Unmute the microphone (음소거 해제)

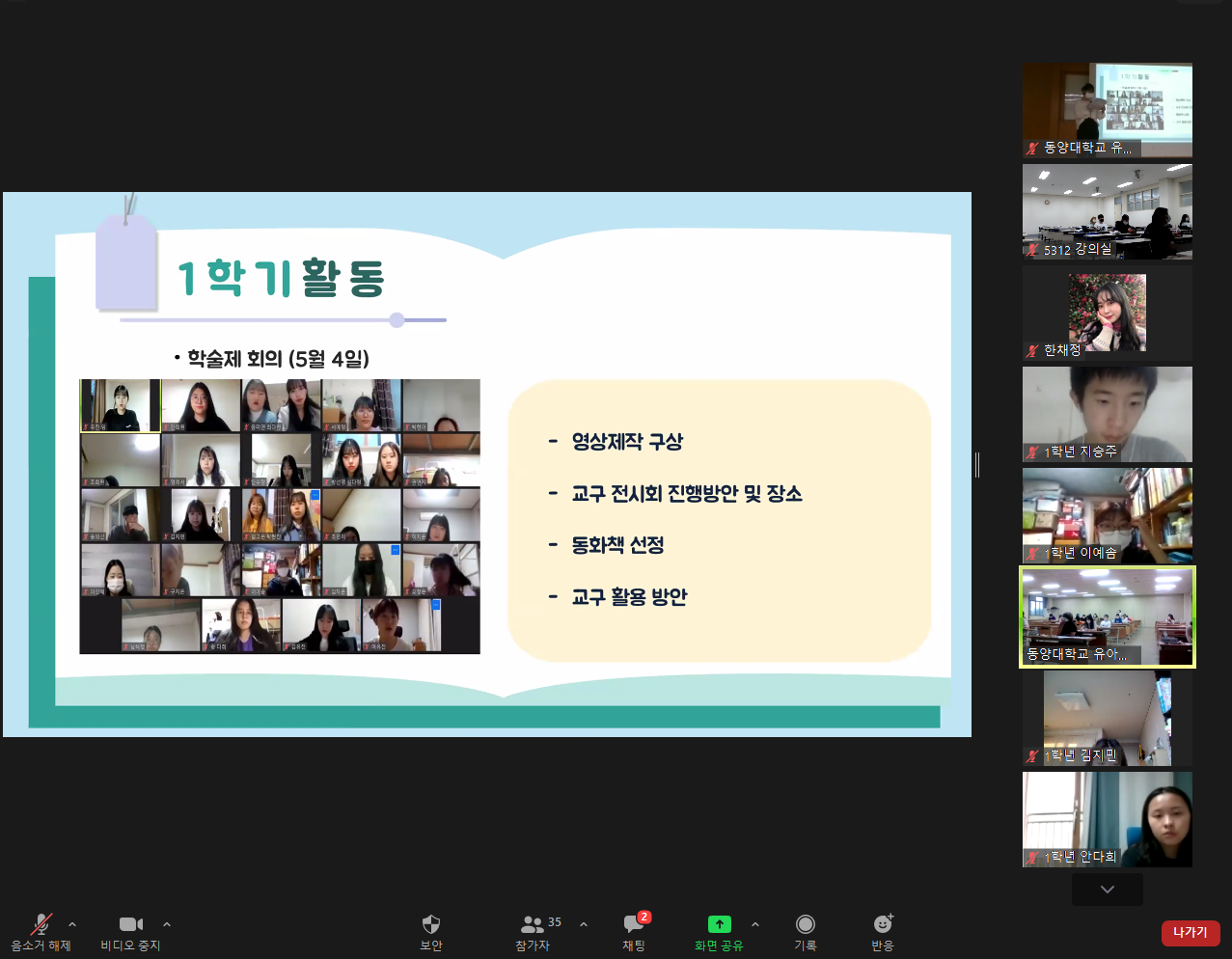(x=41, y=930)
